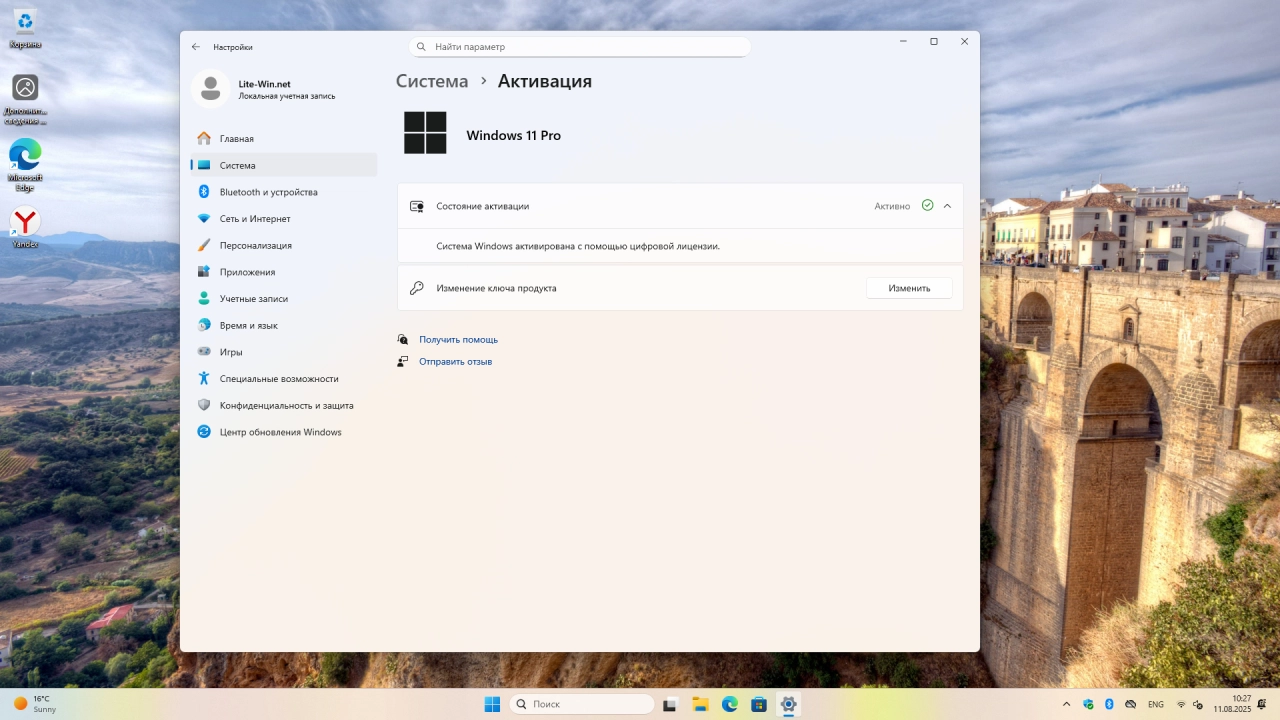Screen dimensions: 1280x720
Task: Open Персонализация settings
Action: [283, 245]
